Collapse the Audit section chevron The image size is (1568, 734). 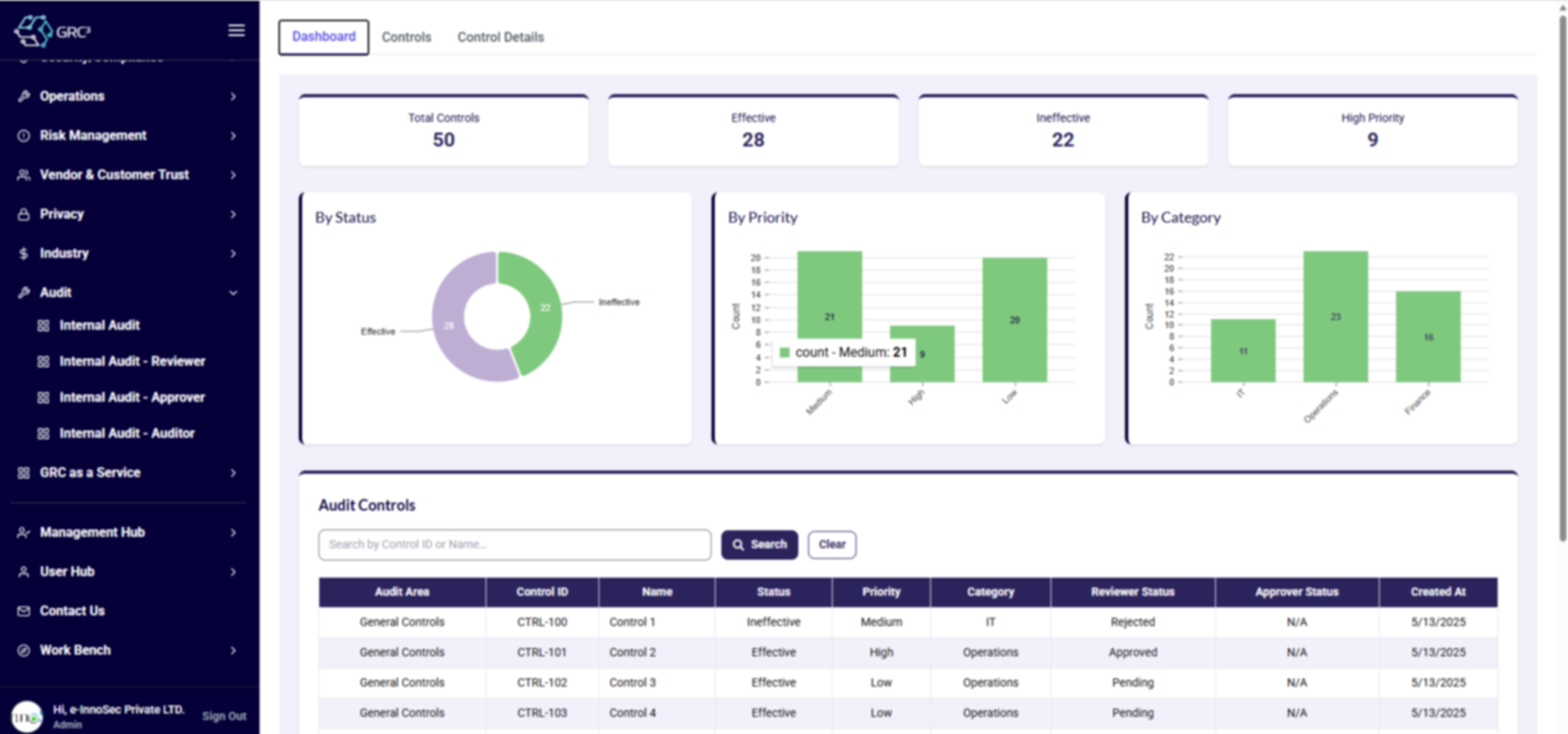pyautogui.click(x=233, y=293)
